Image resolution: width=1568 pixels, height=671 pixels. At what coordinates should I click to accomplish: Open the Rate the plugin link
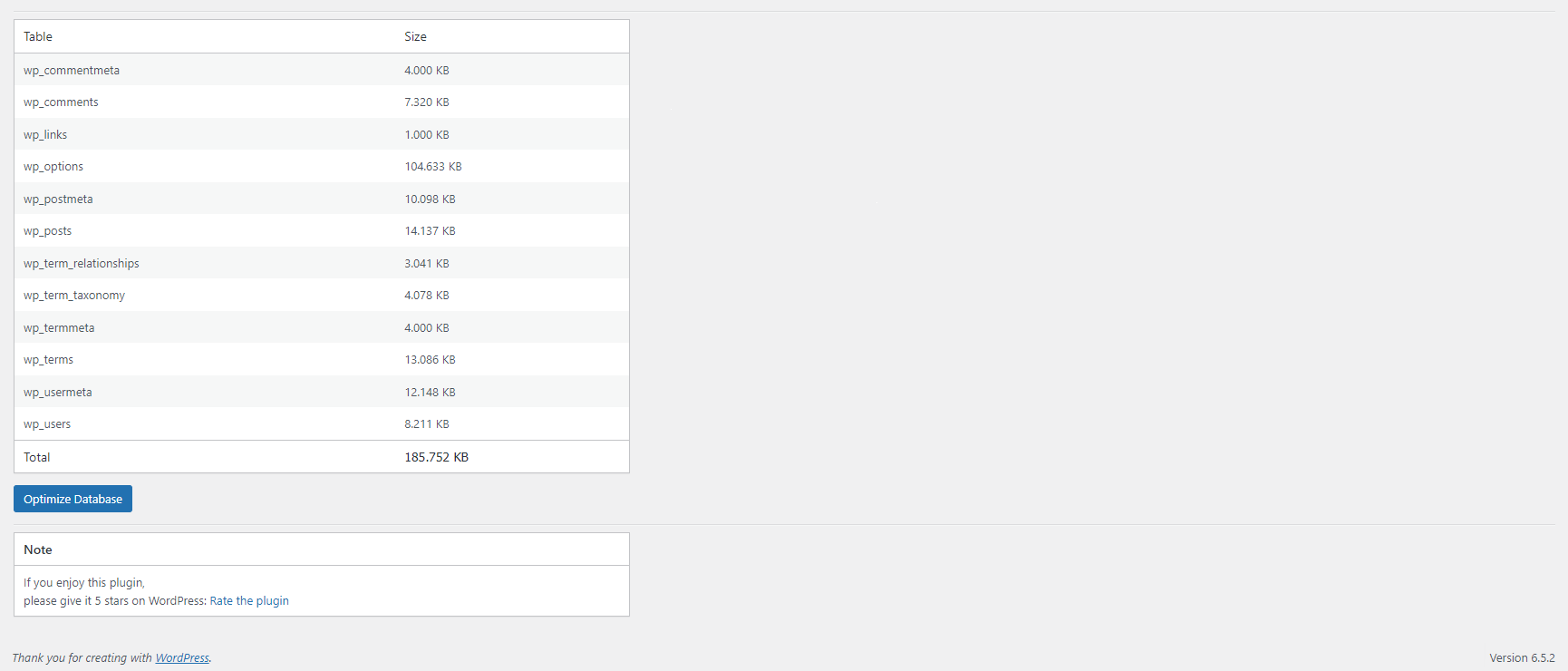tap(249, 601)
